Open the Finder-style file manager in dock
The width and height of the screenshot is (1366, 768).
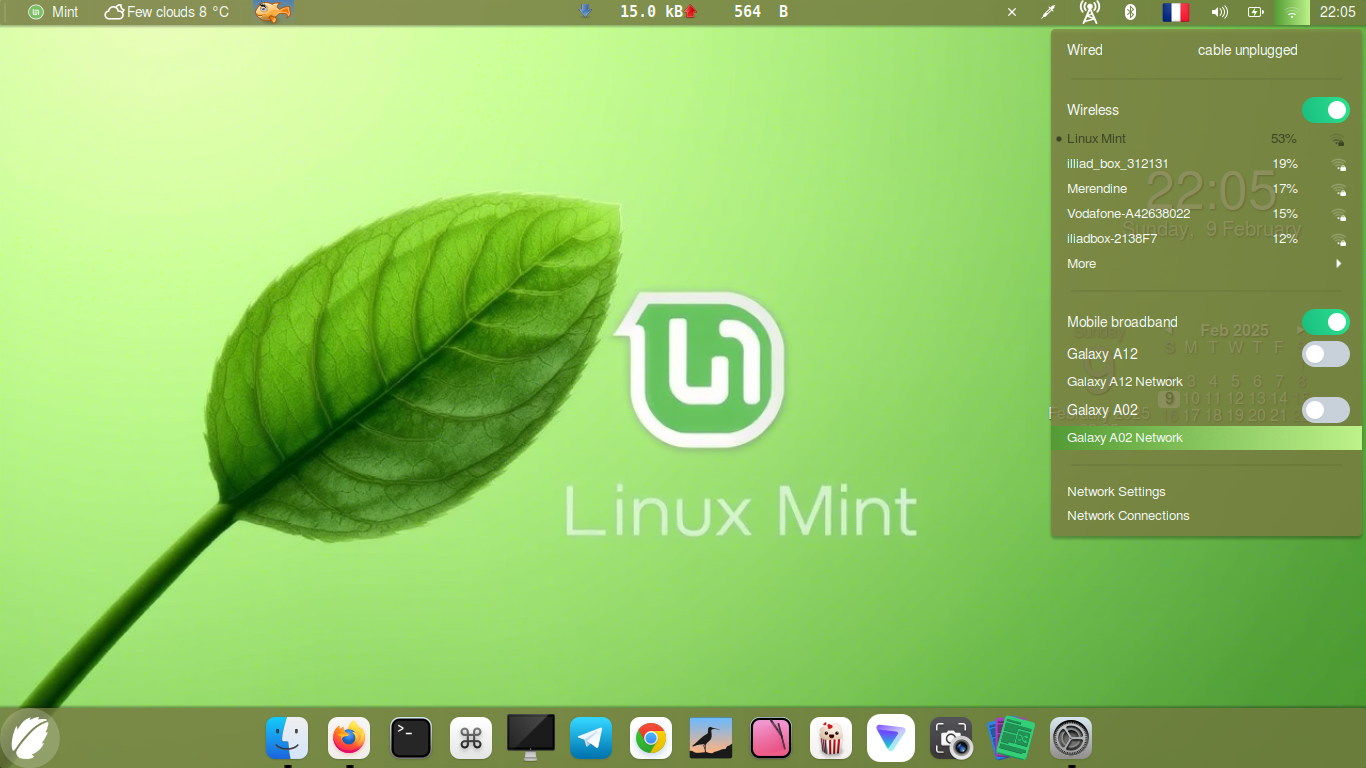coord(287,739)
